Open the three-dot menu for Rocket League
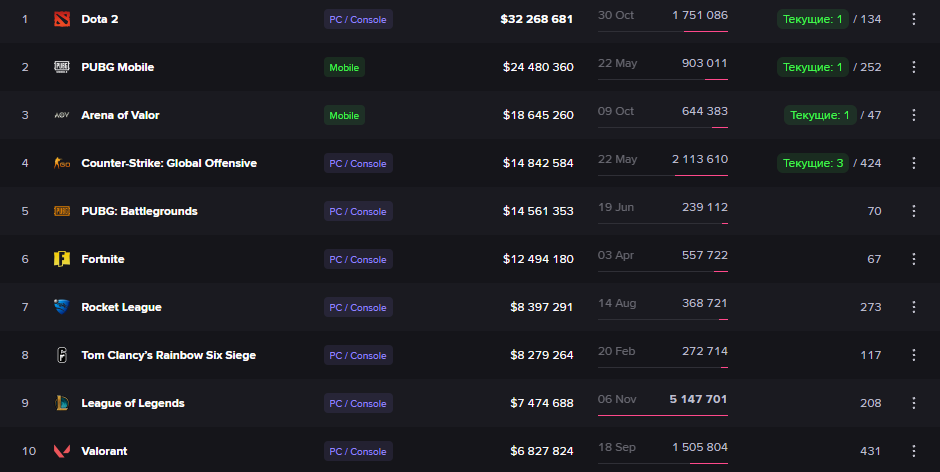Viewport: 940px width, 472px height. [x=914, y=307]
